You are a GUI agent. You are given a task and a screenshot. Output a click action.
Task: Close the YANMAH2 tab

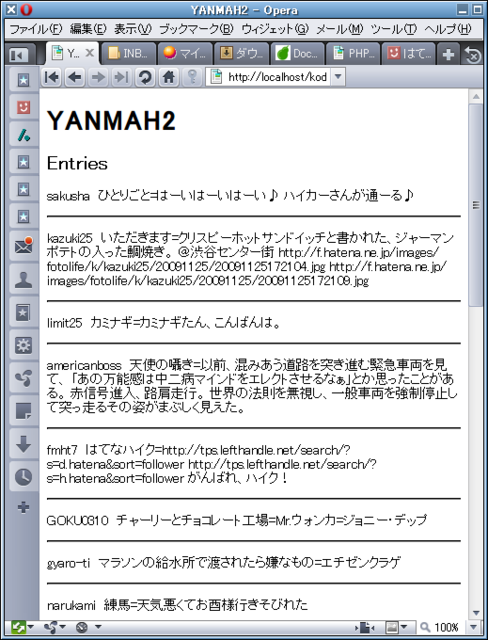pos(89,53)
